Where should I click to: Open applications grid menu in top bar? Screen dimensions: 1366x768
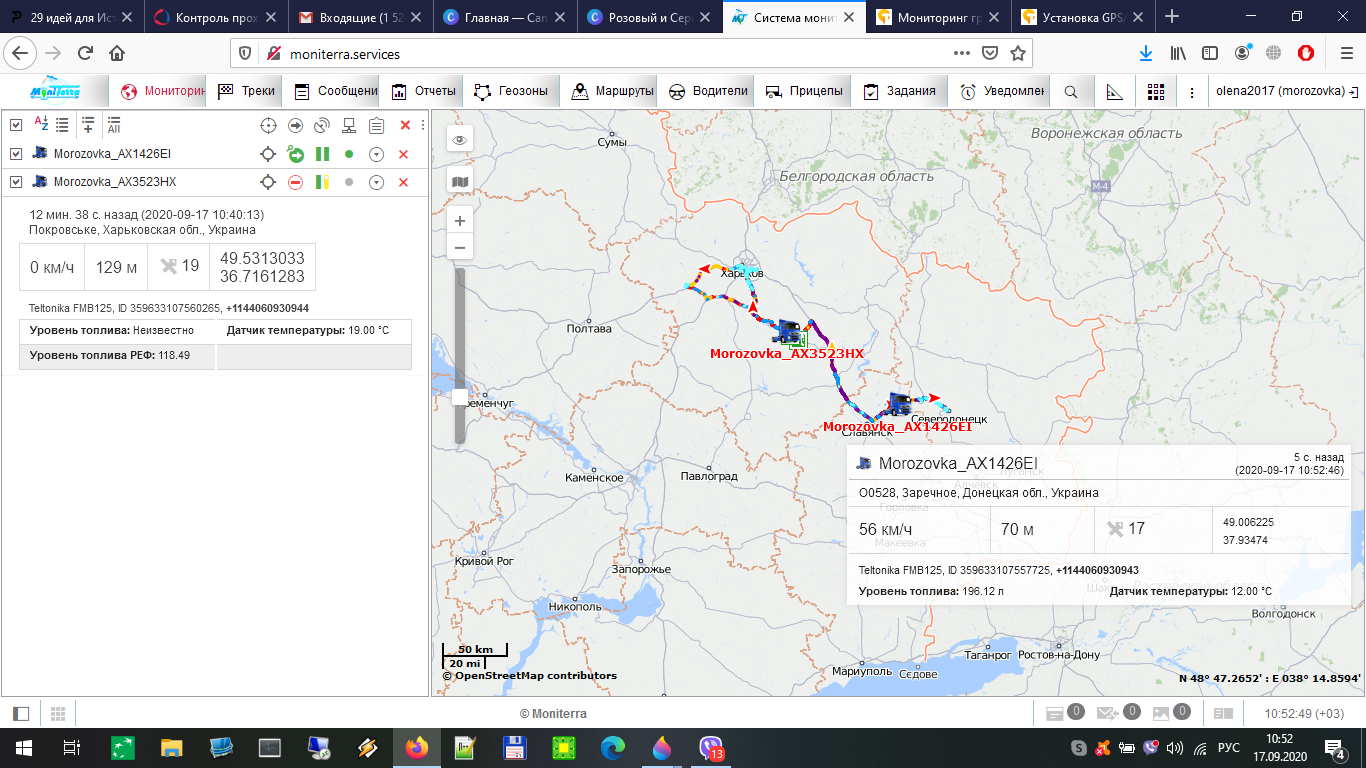1156,91
